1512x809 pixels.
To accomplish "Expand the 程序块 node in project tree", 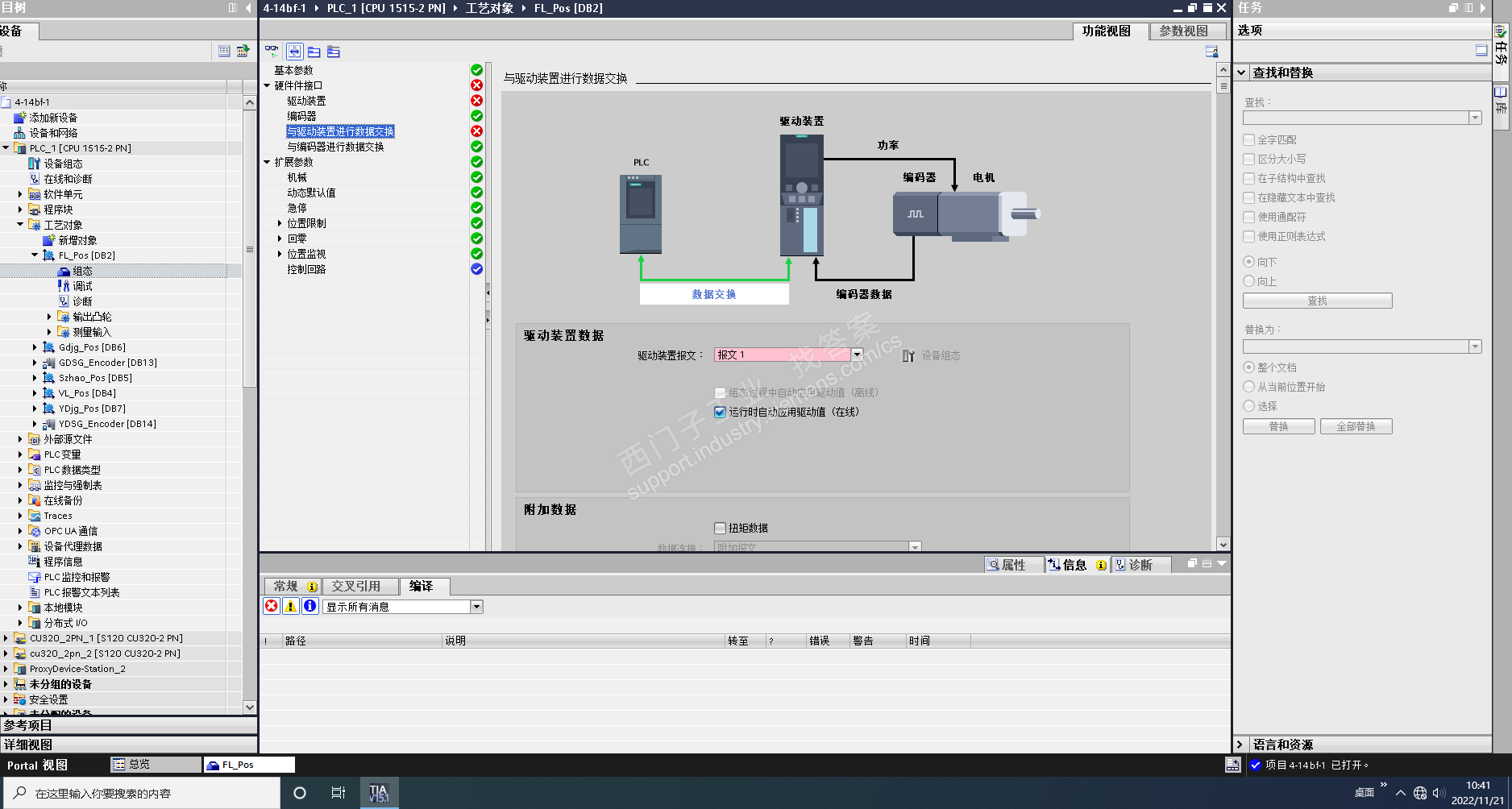I will 20,210.
